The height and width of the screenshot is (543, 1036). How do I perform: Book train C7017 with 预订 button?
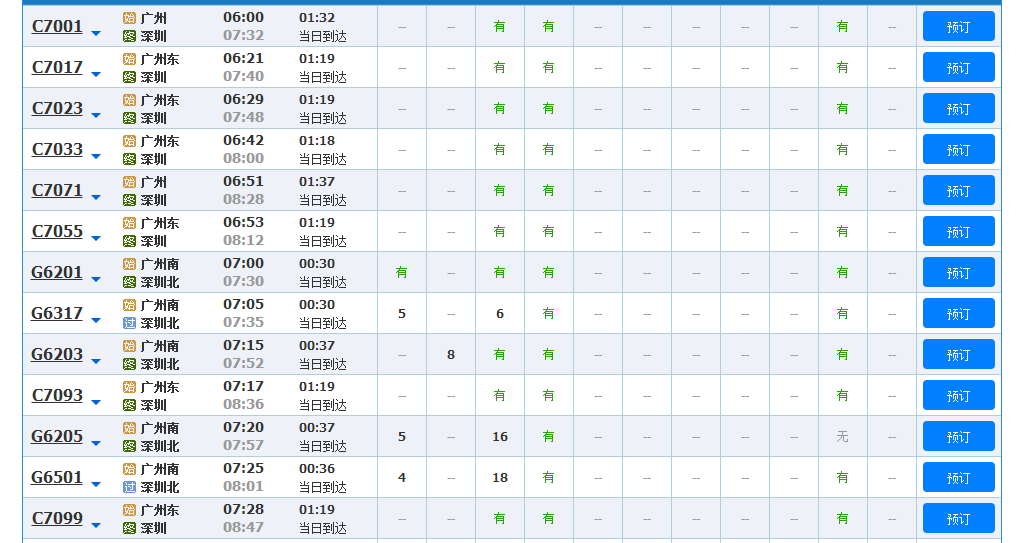(958, 67)
